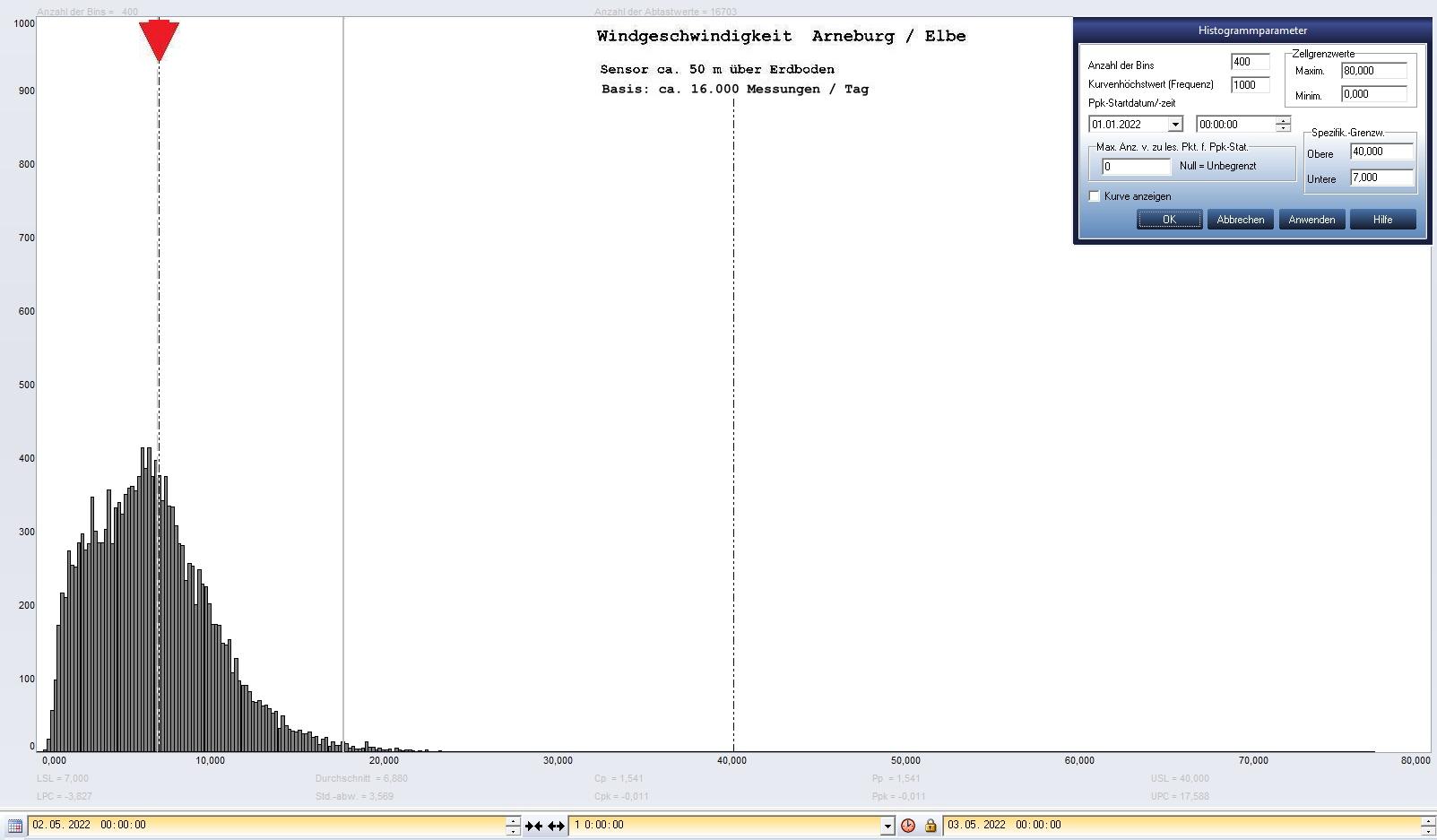Click the Kurvenhöchstwert (Frequenz) field
The image size is (1437, 840).
click(1250, 85)
